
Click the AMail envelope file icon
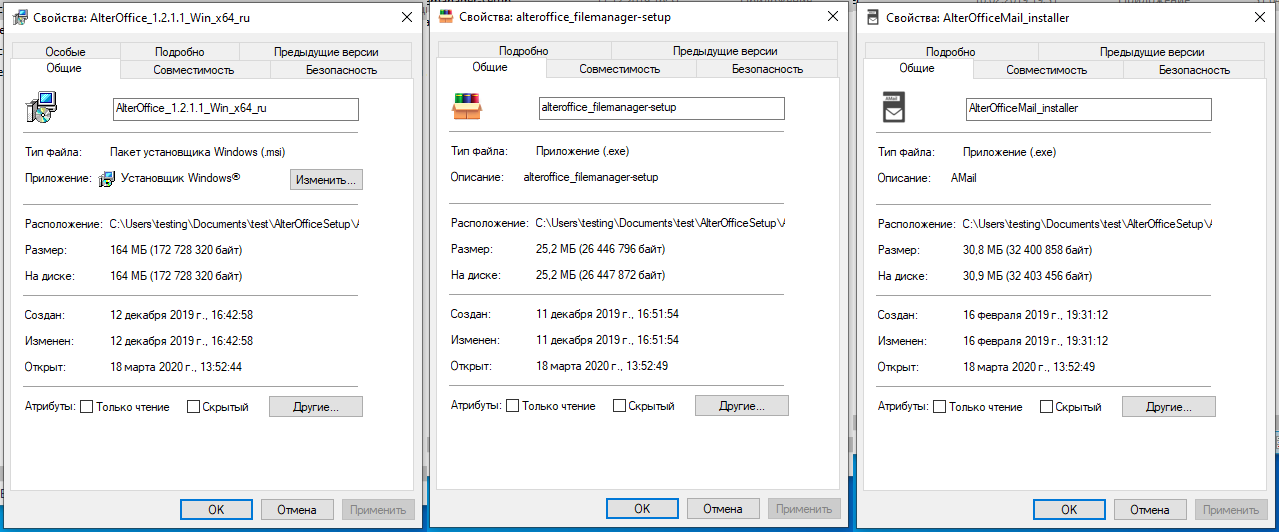click(894, 107)
